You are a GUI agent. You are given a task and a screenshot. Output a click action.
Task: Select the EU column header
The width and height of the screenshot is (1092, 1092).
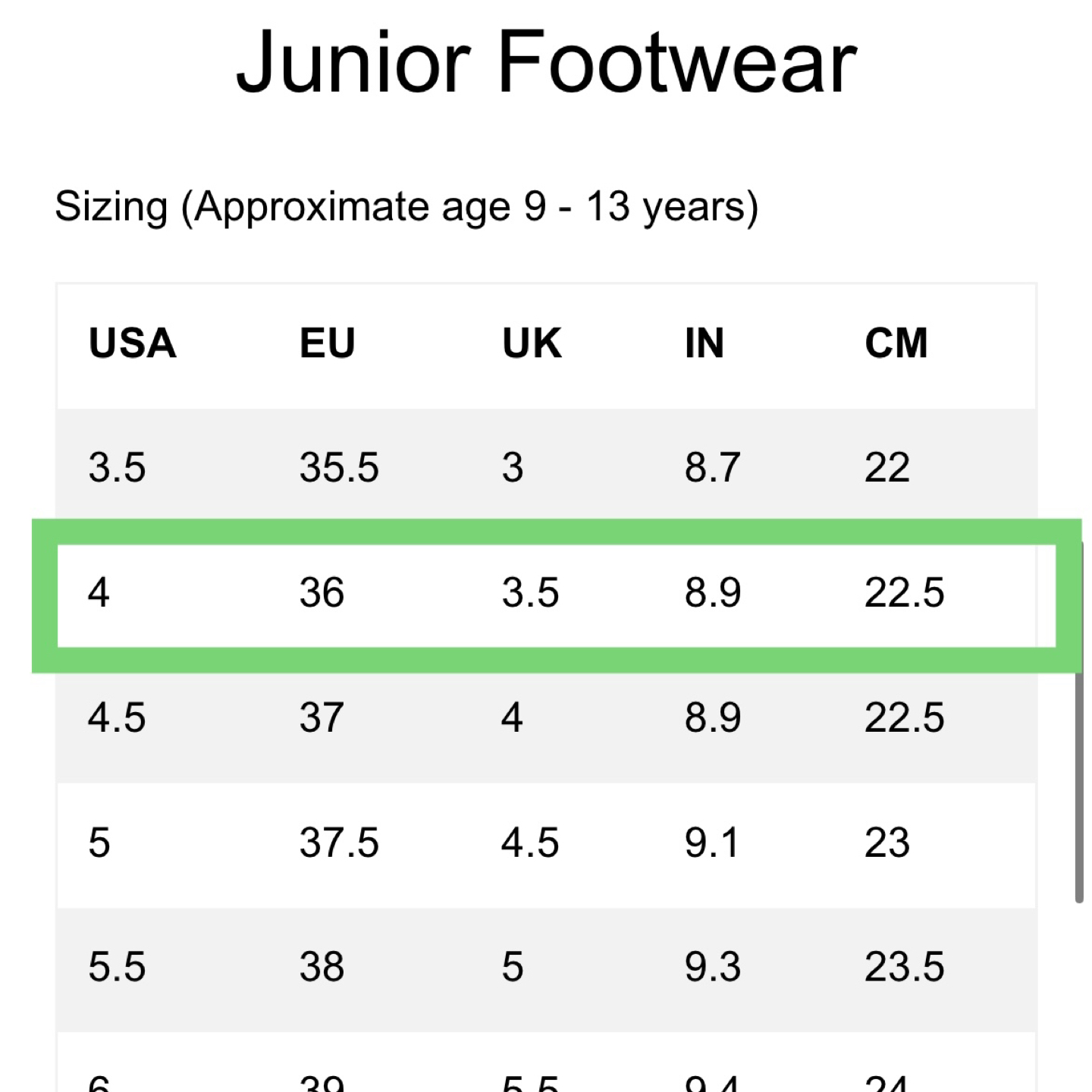tap(327, 344)
